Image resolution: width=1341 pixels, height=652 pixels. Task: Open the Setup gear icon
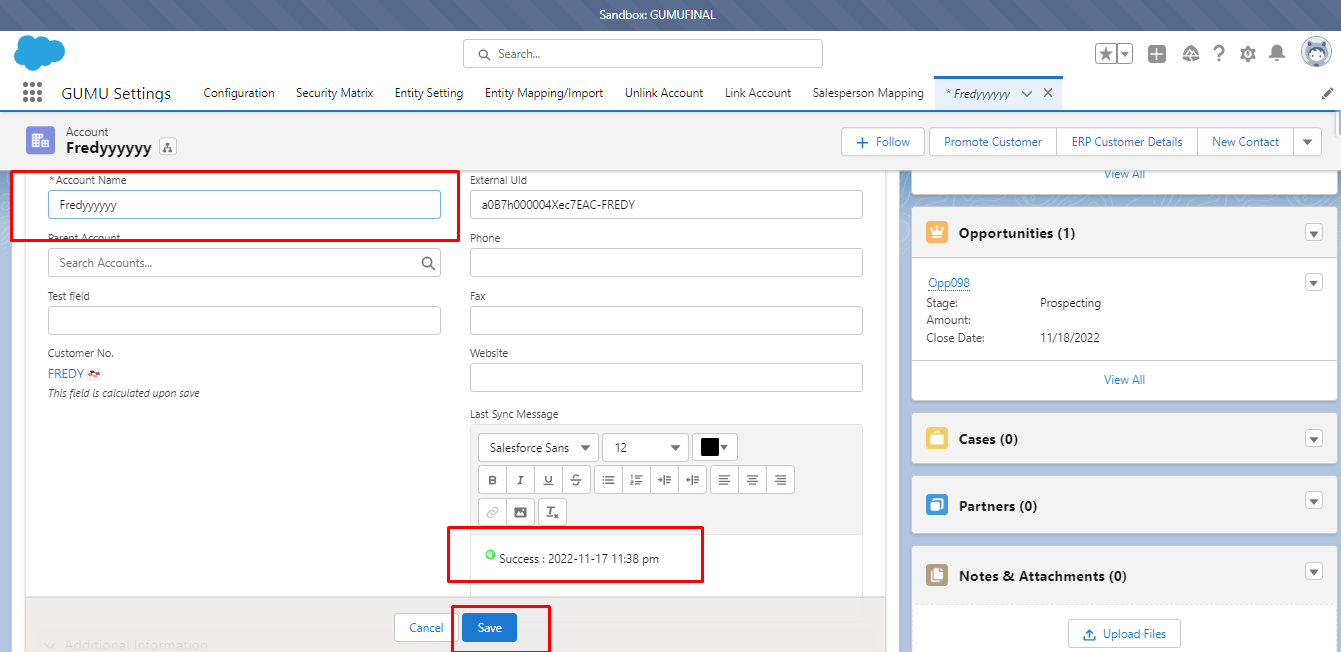click(1248, 54)
